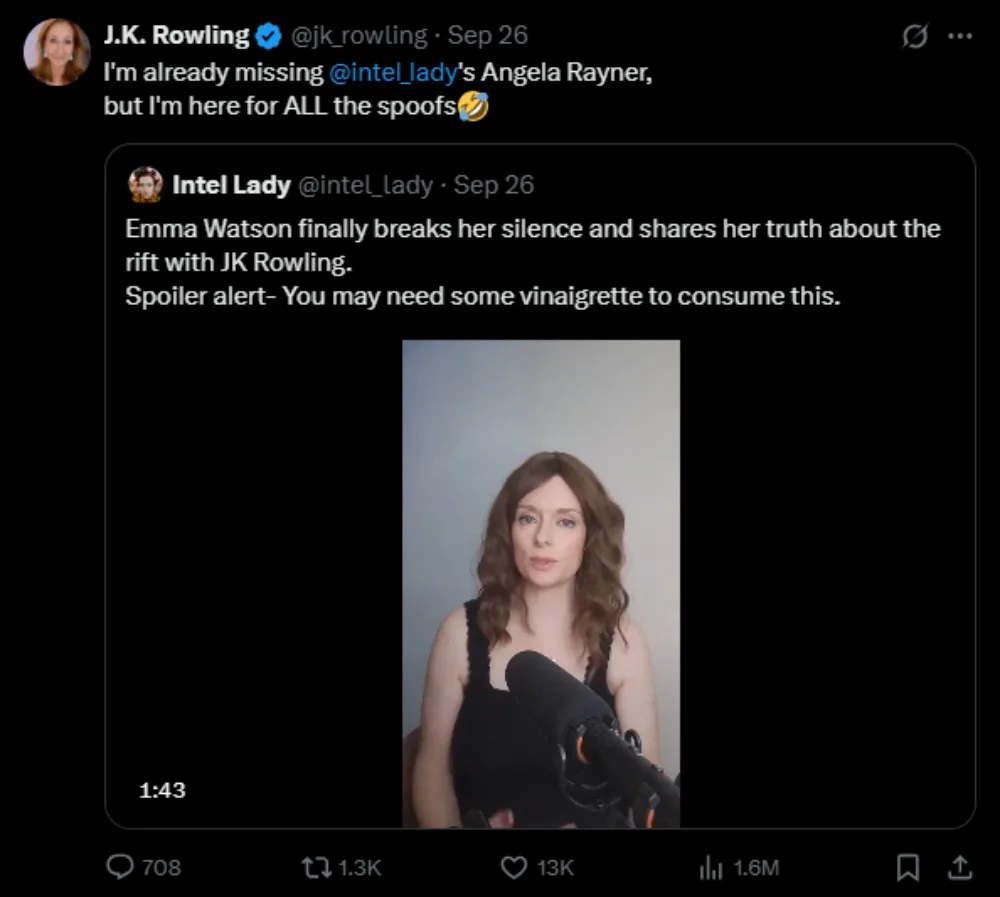Screen dimensions: 1000x897
Task: Click the Sep 26 timestamp beside @jk_rowling
Action: 488,36
